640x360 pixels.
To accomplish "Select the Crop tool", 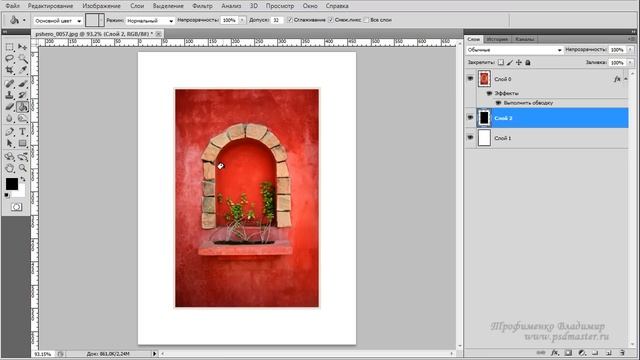I will [x=9, y=70].
